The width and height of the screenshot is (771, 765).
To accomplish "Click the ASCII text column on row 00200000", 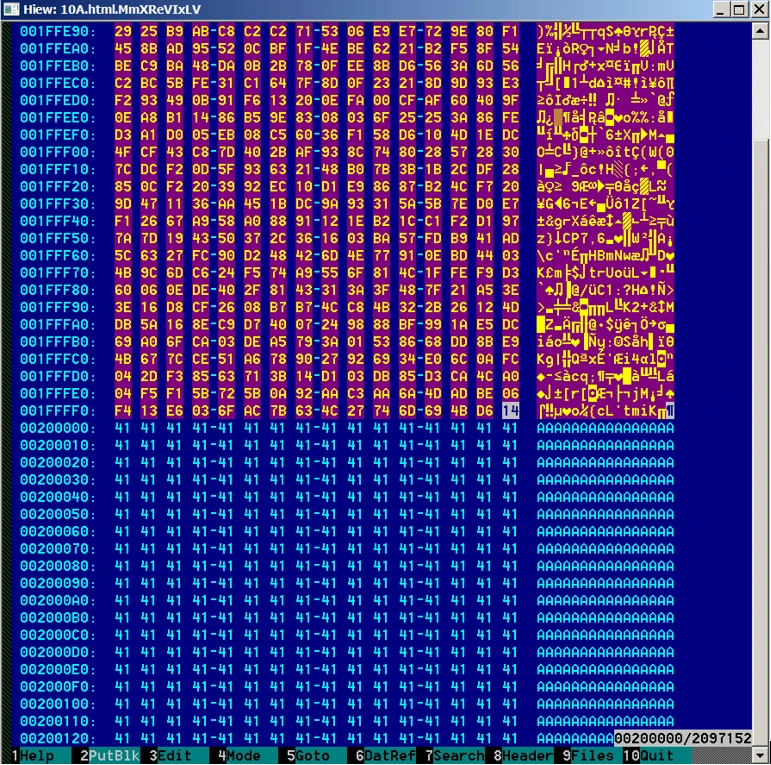I will click(x=605, y=428).
